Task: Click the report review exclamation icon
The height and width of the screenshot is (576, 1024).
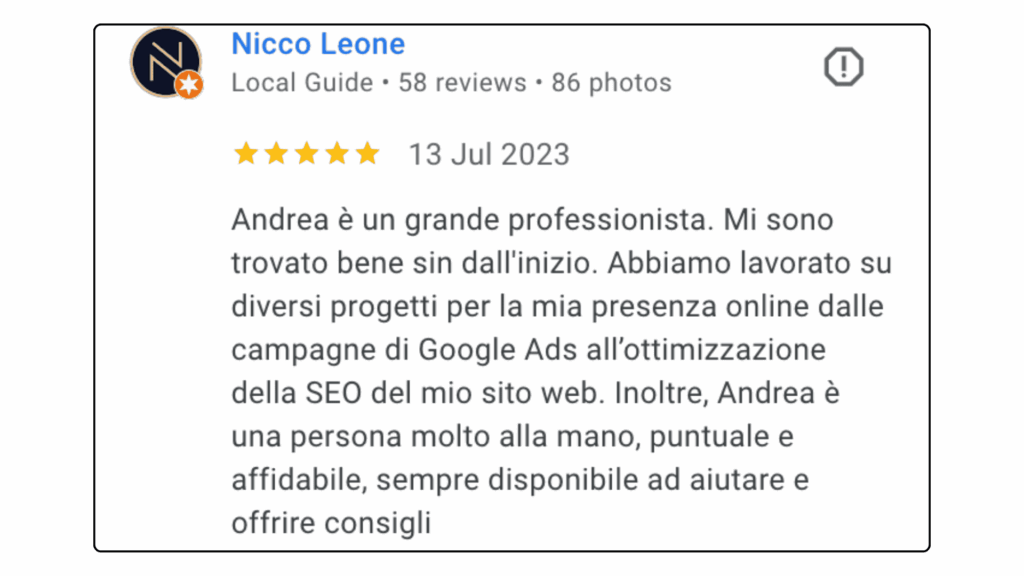Action: [843, 67]
